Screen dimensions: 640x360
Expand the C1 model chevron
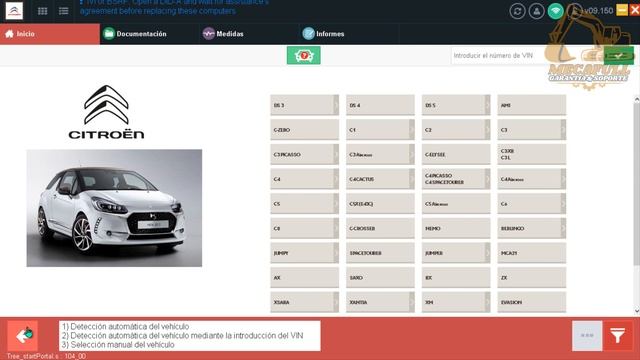412,130
